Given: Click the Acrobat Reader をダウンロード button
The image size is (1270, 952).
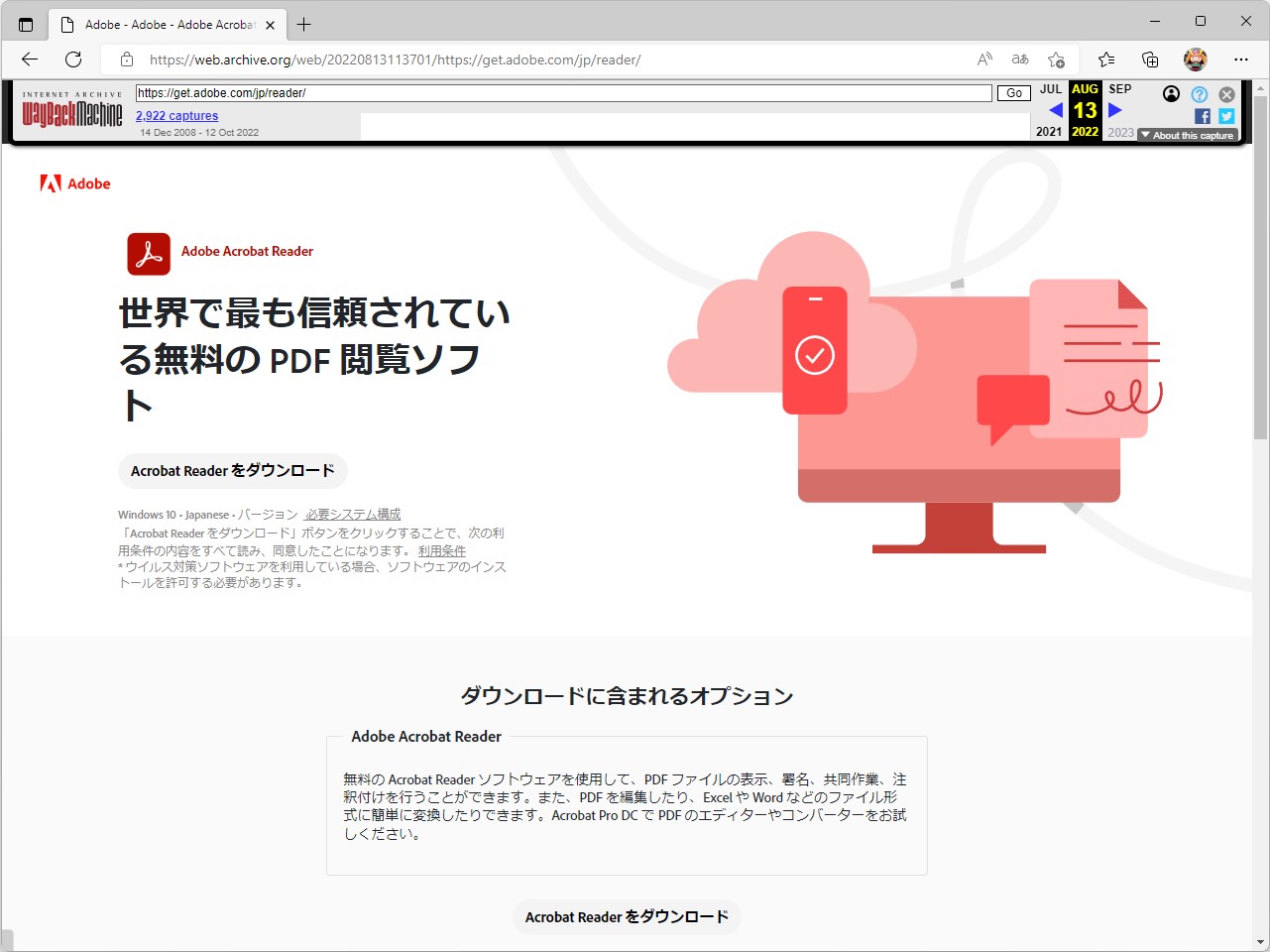Looking at the screenshot, I should 232,471.
